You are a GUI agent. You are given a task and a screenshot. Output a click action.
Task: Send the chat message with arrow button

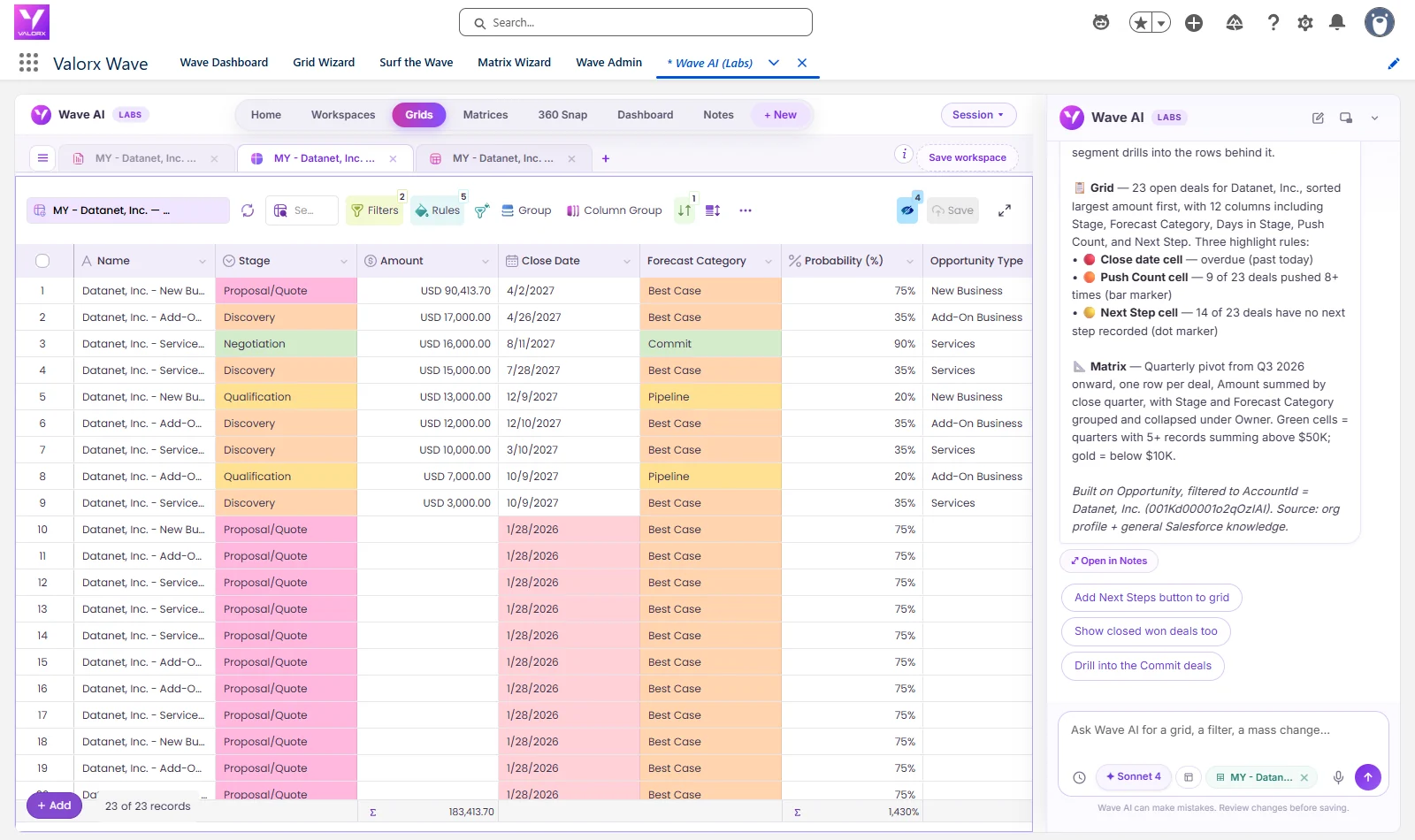[1368, 777]
